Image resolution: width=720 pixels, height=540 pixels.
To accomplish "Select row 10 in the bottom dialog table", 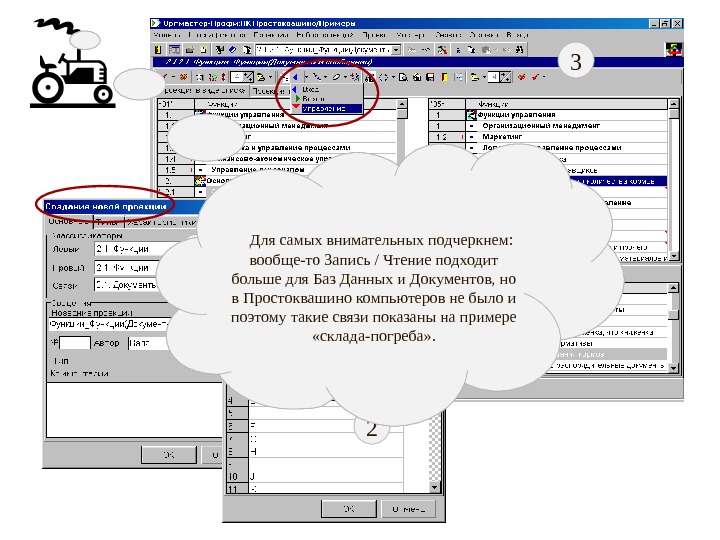I will click(315, 476).
